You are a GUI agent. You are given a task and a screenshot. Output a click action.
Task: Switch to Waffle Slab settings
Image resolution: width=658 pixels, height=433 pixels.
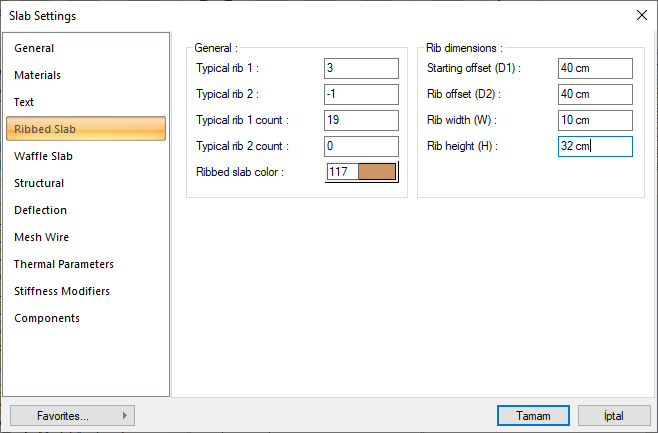point(43,156)
